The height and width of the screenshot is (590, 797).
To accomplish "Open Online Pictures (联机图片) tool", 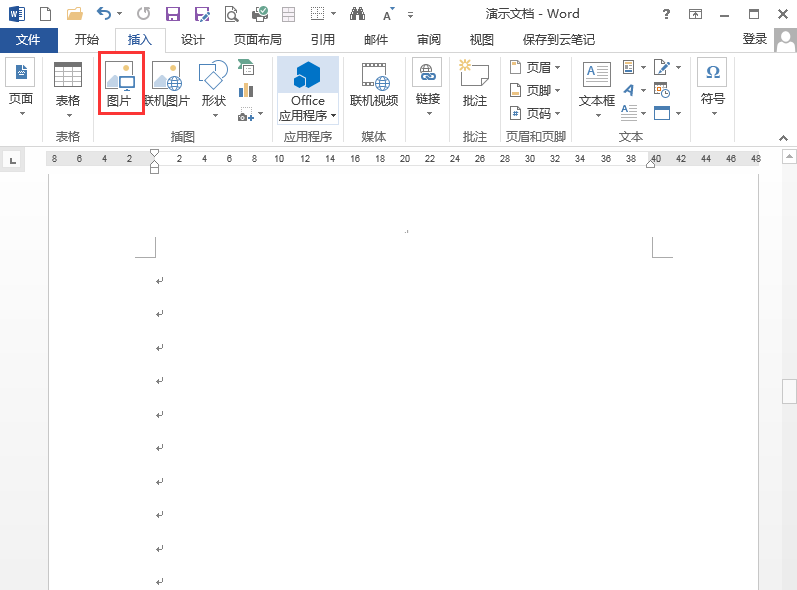I will click(x=167, y=84).
